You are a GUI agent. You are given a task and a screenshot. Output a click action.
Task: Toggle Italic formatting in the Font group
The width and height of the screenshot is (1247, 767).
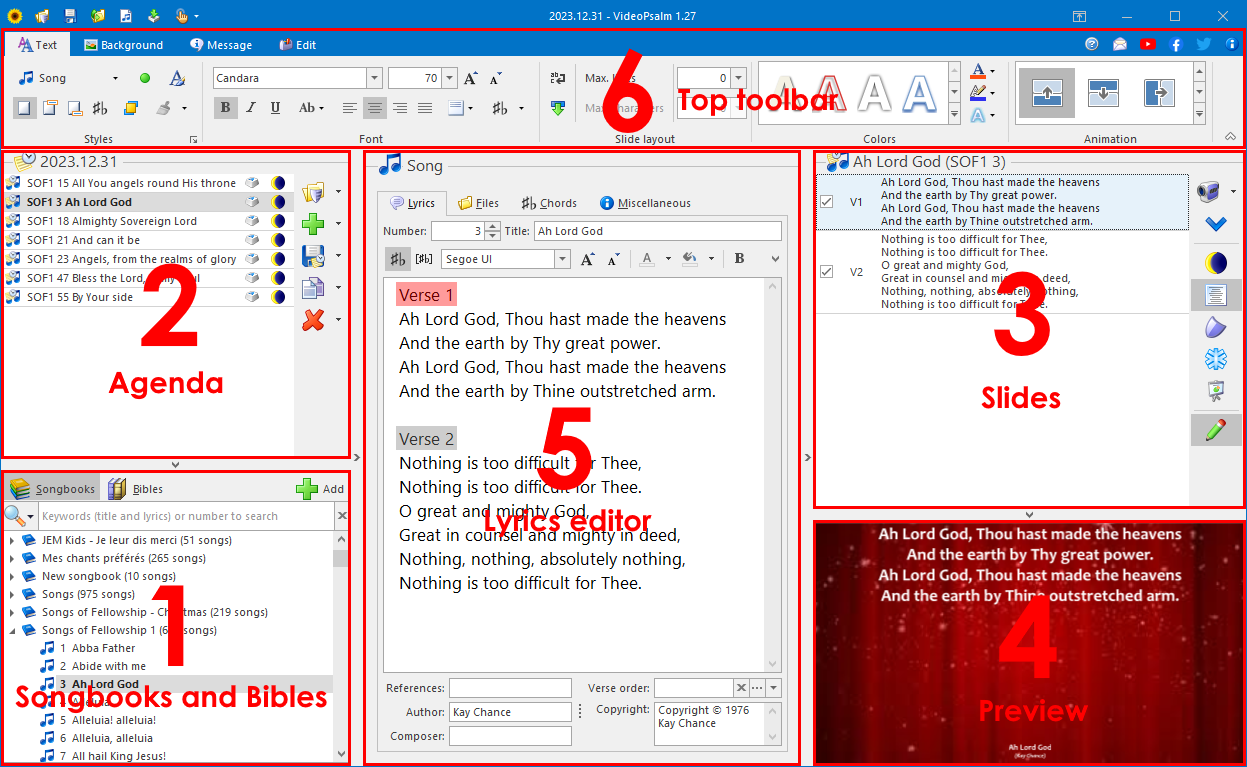pyautogui.click(x=250, y=107)
